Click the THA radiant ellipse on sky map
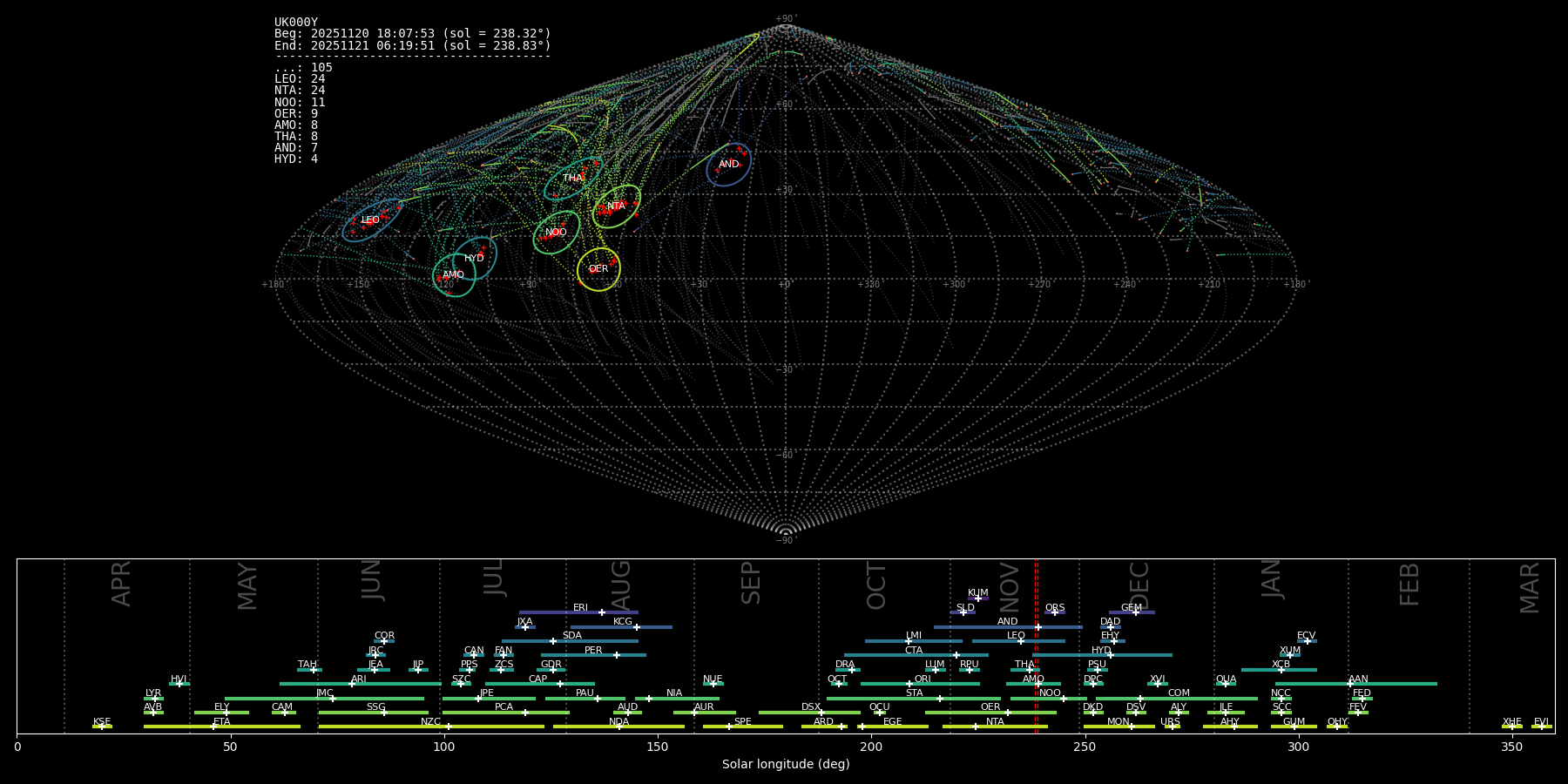 572,179
